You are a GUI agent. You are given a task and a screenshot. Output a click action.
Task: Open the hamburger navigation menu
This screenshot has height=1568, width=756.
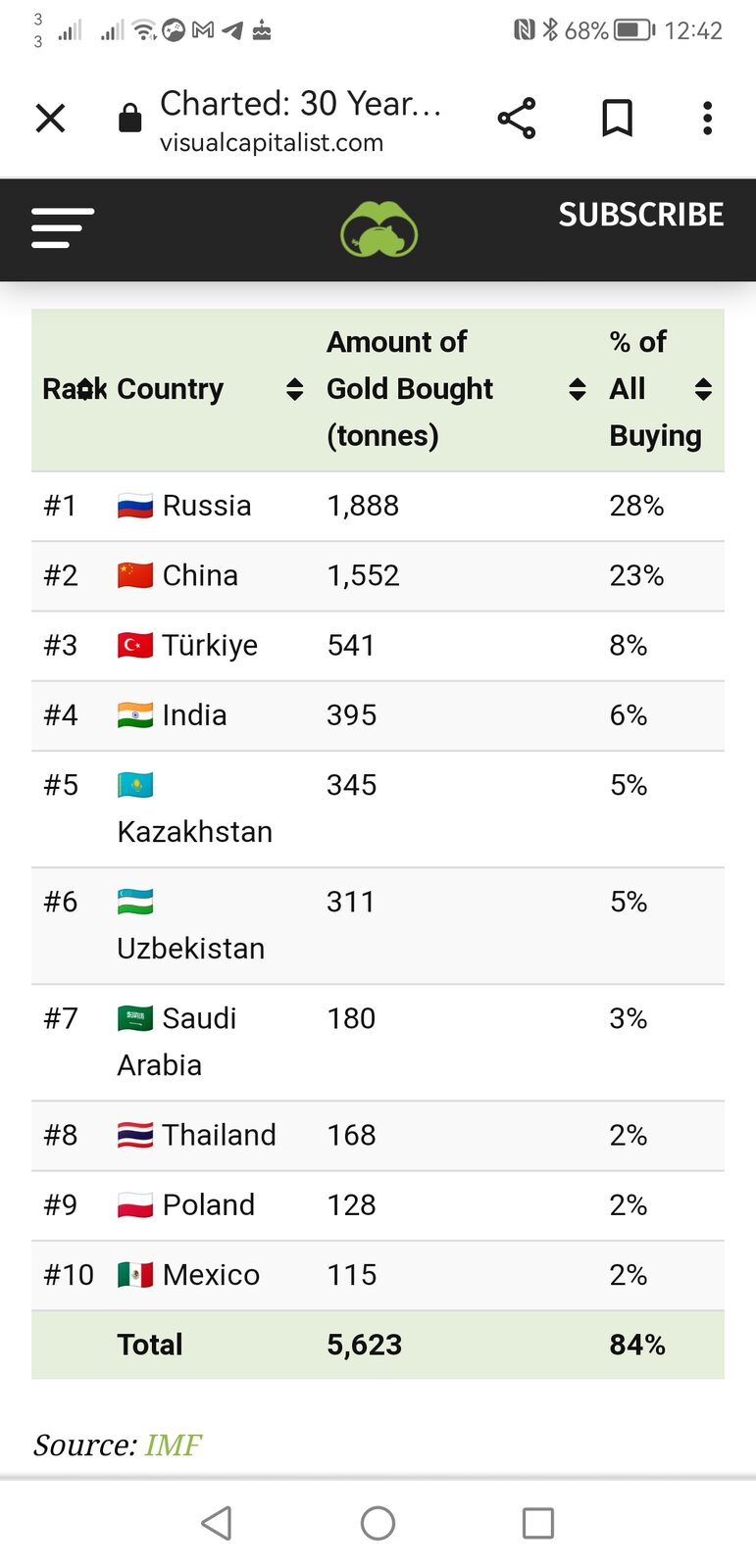click(63, 228)
